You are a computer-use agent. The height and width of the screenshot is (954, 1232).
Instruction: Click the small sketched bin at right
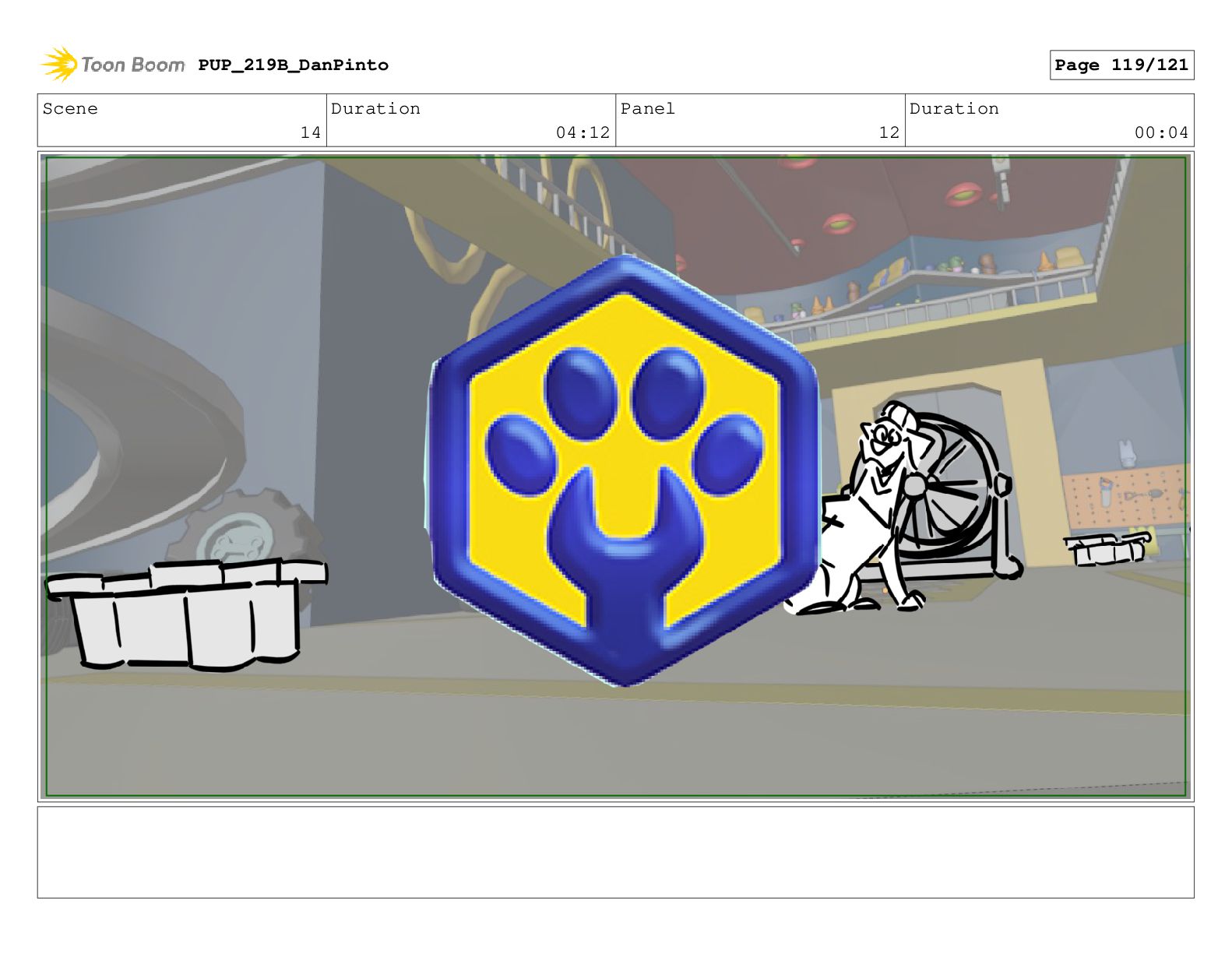pos(1107,548)
